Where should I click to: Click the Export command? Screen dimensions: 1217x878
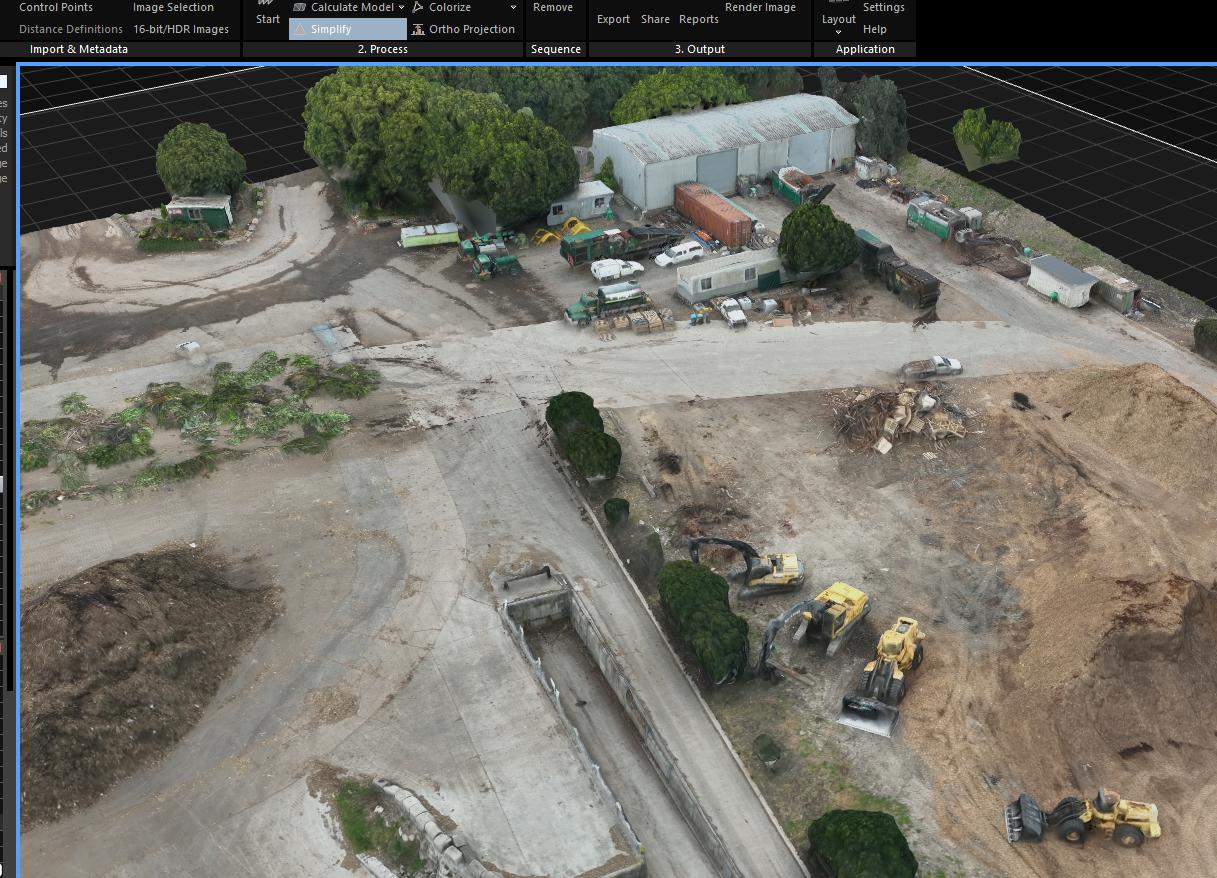(613, 19)
